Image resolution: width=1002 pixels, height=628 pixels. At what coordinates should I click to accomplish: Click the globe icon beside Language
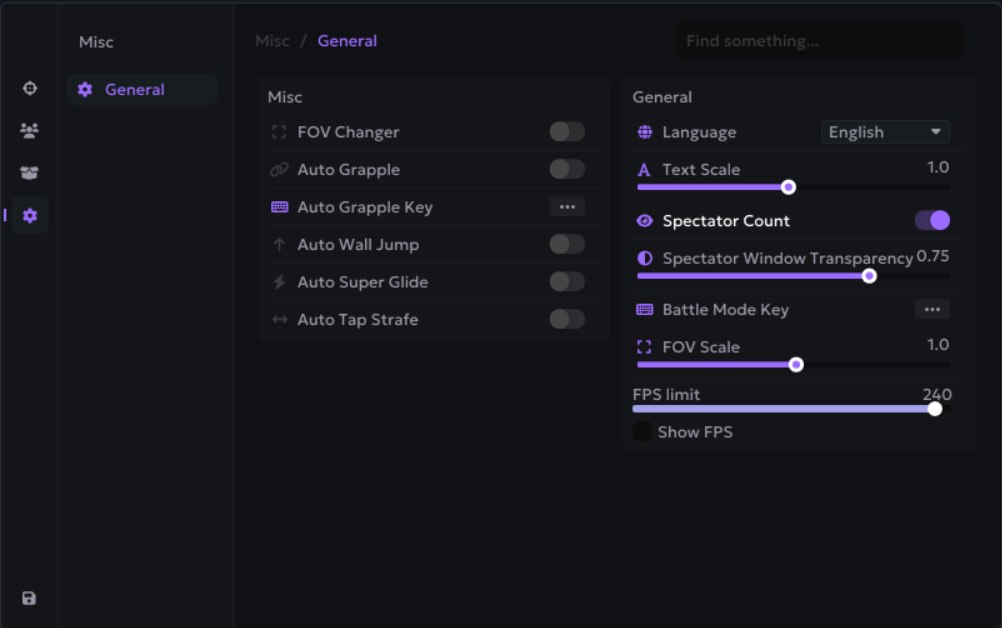point(645,132)
